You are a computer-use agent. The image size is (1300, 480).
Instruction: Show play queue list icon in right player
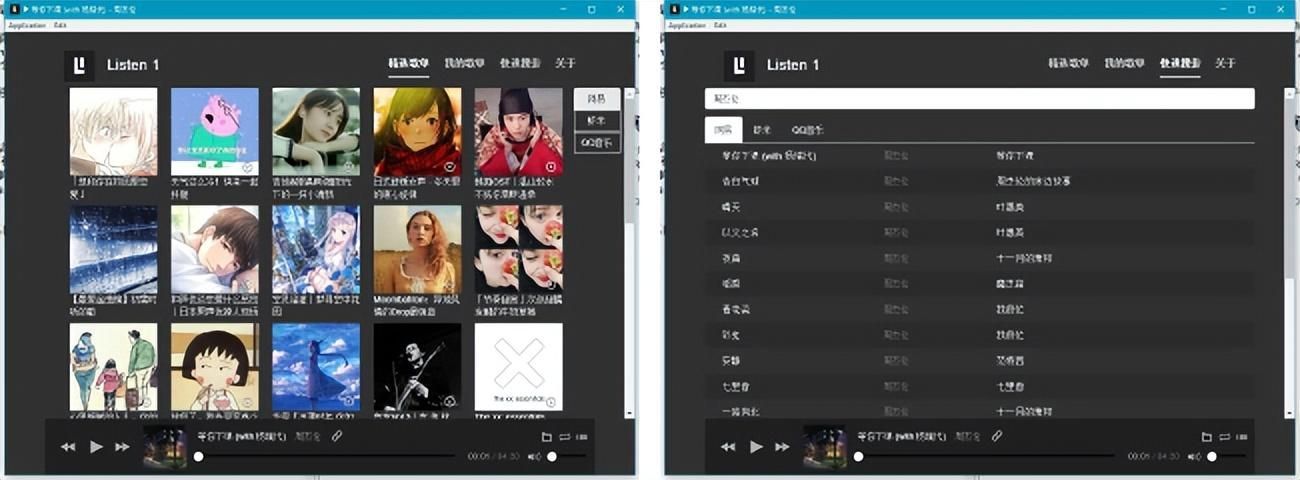(1242, 437)
